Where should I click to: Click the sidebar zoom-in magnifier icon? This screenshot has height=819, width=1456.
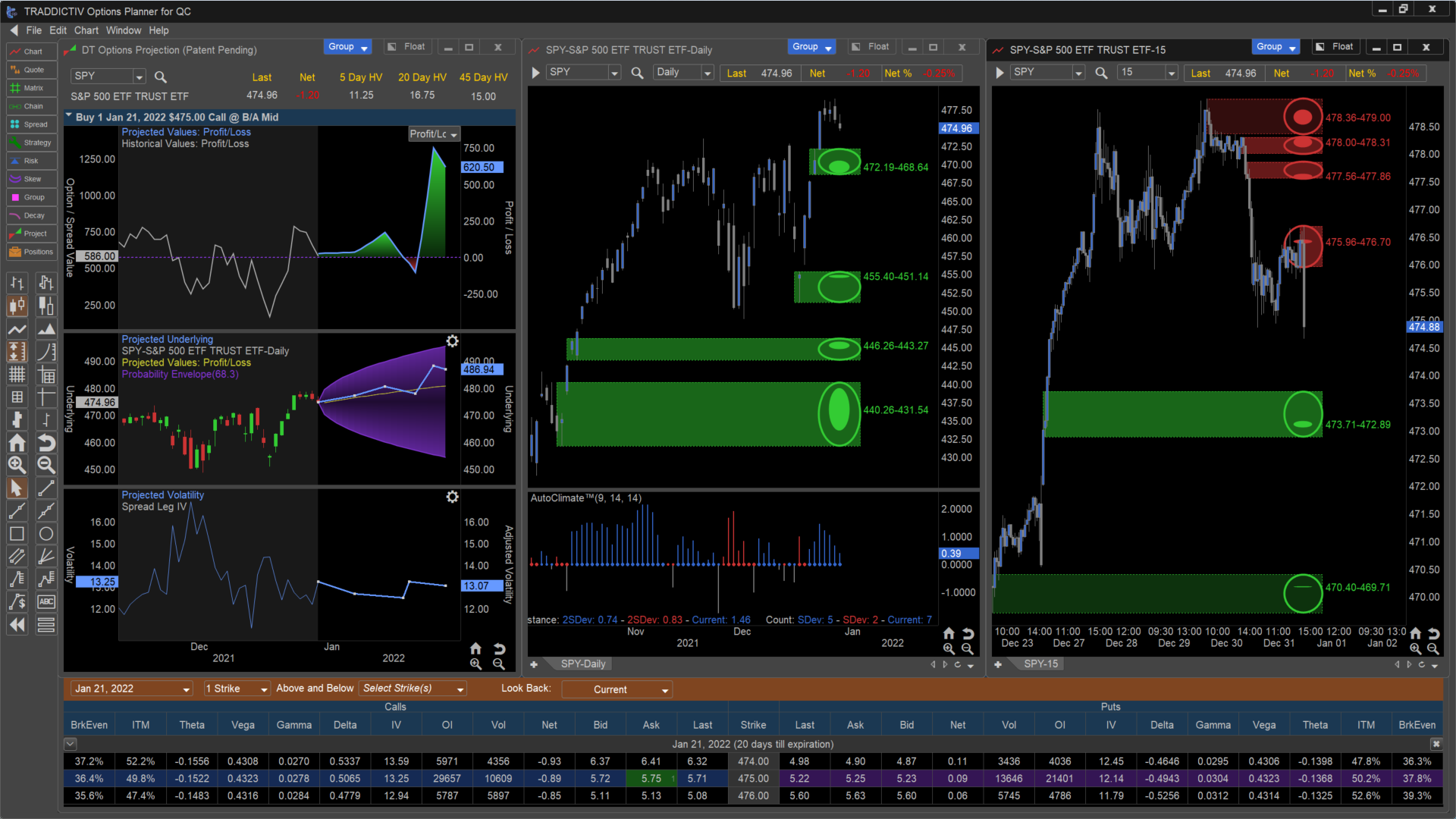click(17, 466)
